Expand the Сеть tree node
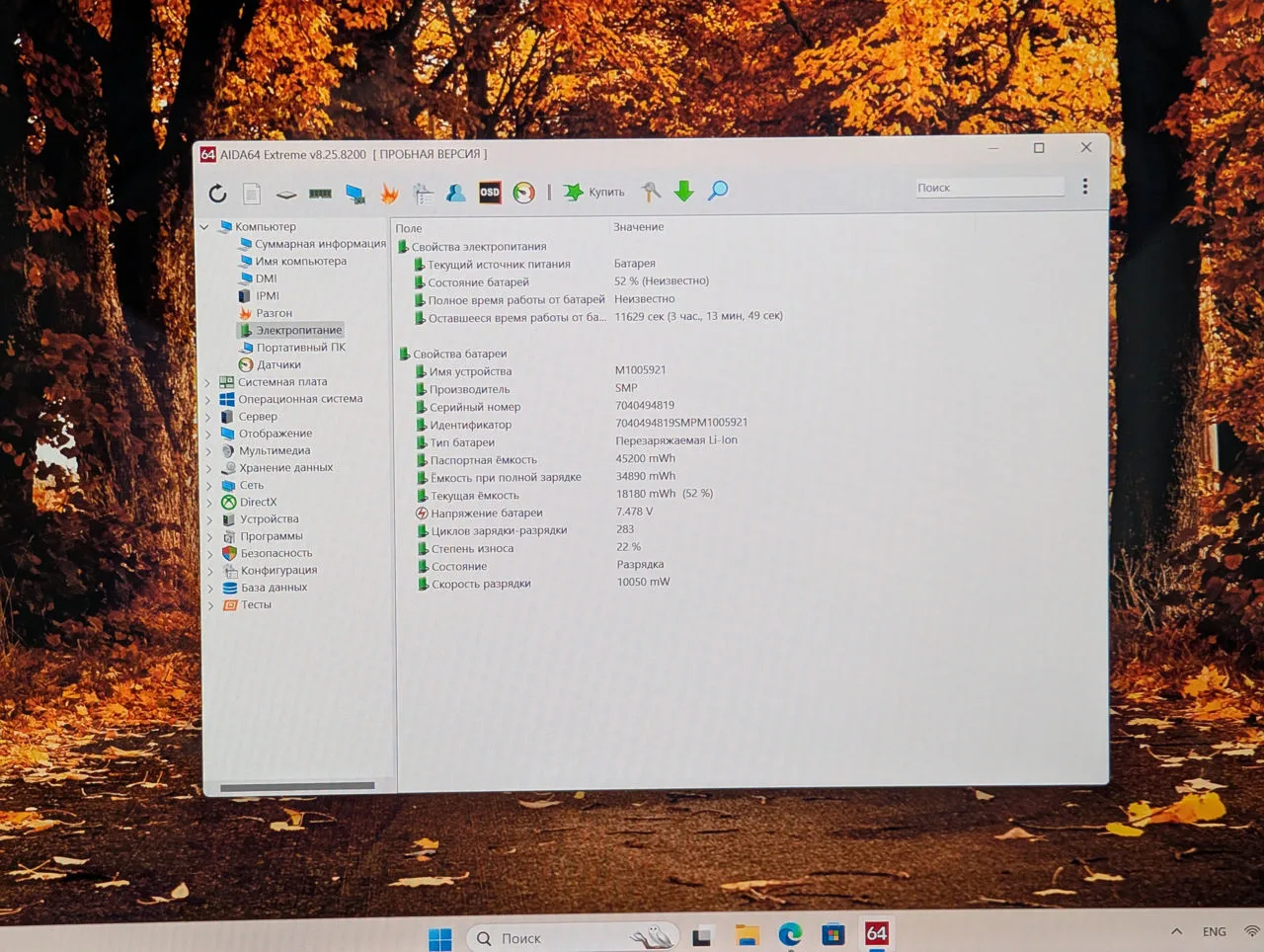Image resolution: width=1264 pixels, height=952 pixels. [209, 486]
